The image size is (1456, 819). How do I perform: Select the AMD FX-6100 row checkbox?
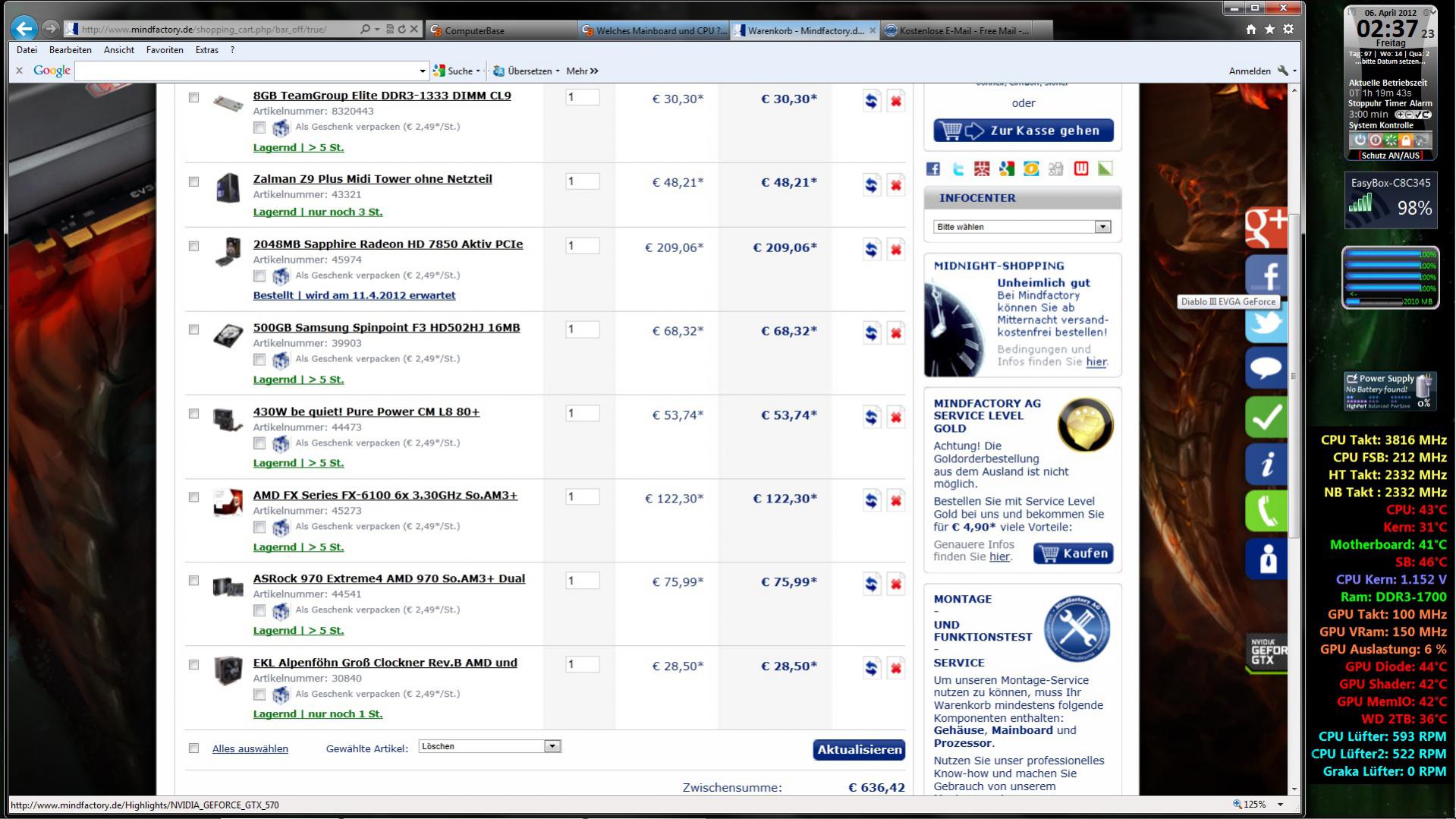(x=193, y=497)
